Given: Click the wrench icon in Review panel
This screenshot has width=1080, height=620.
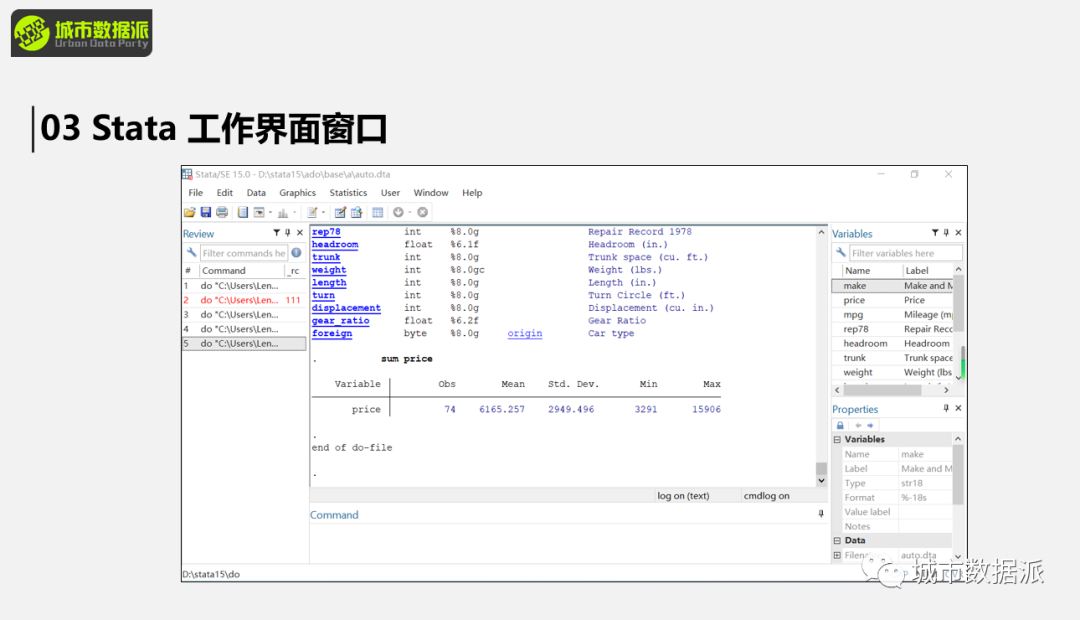Looking at the screenshot, I should [191, 253].
